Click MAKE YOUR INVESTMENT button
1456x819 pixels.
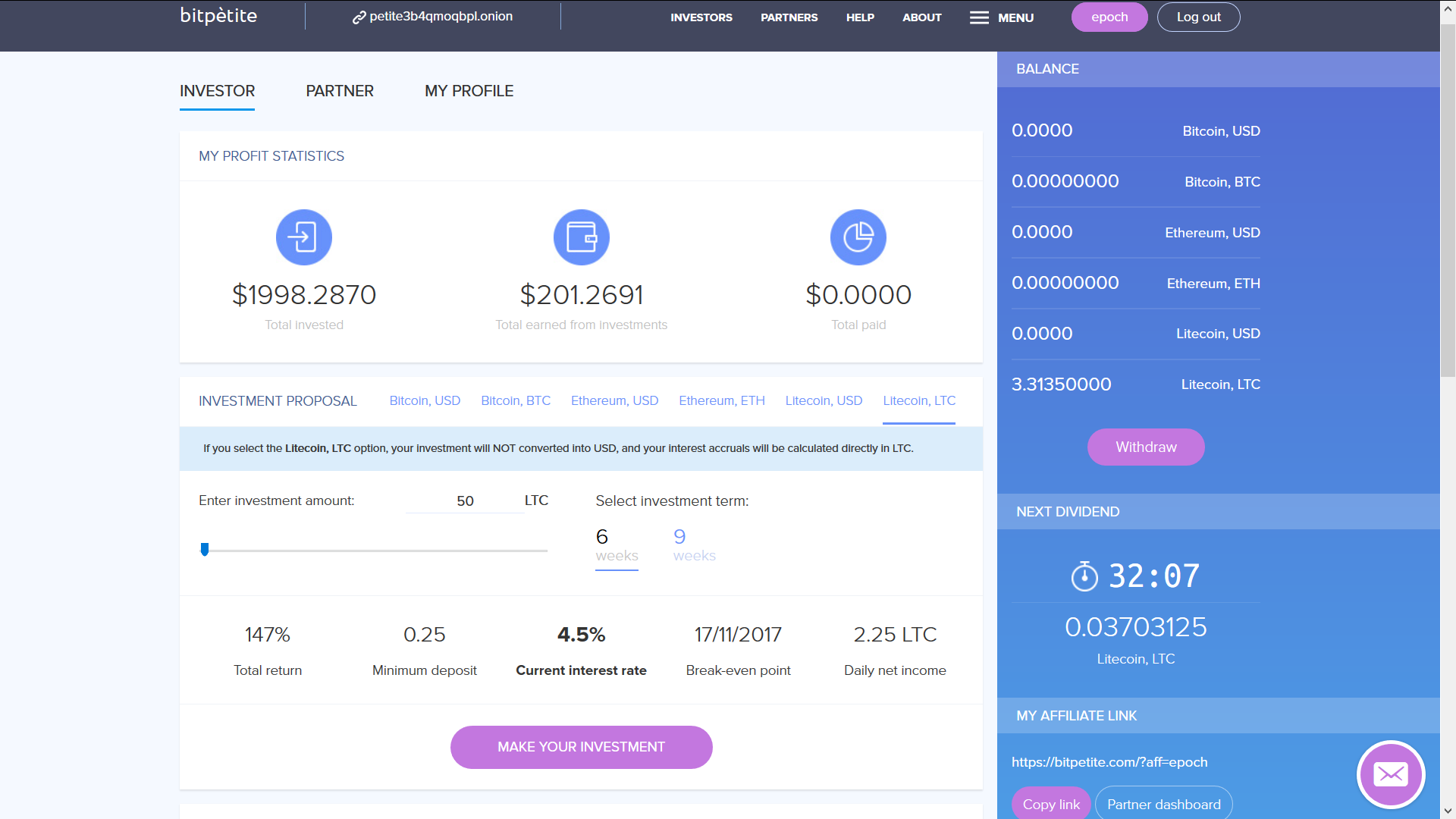tap(582, 747)
